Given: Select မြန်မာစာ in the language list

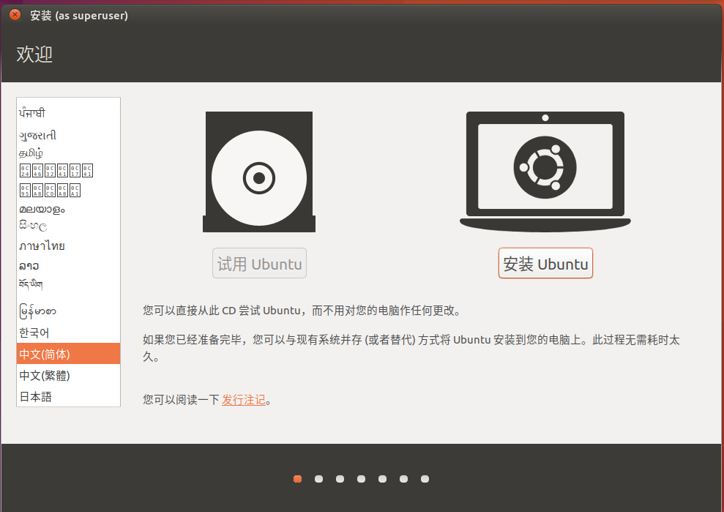Looking at the screenshot, I should (x=68, y=311).
